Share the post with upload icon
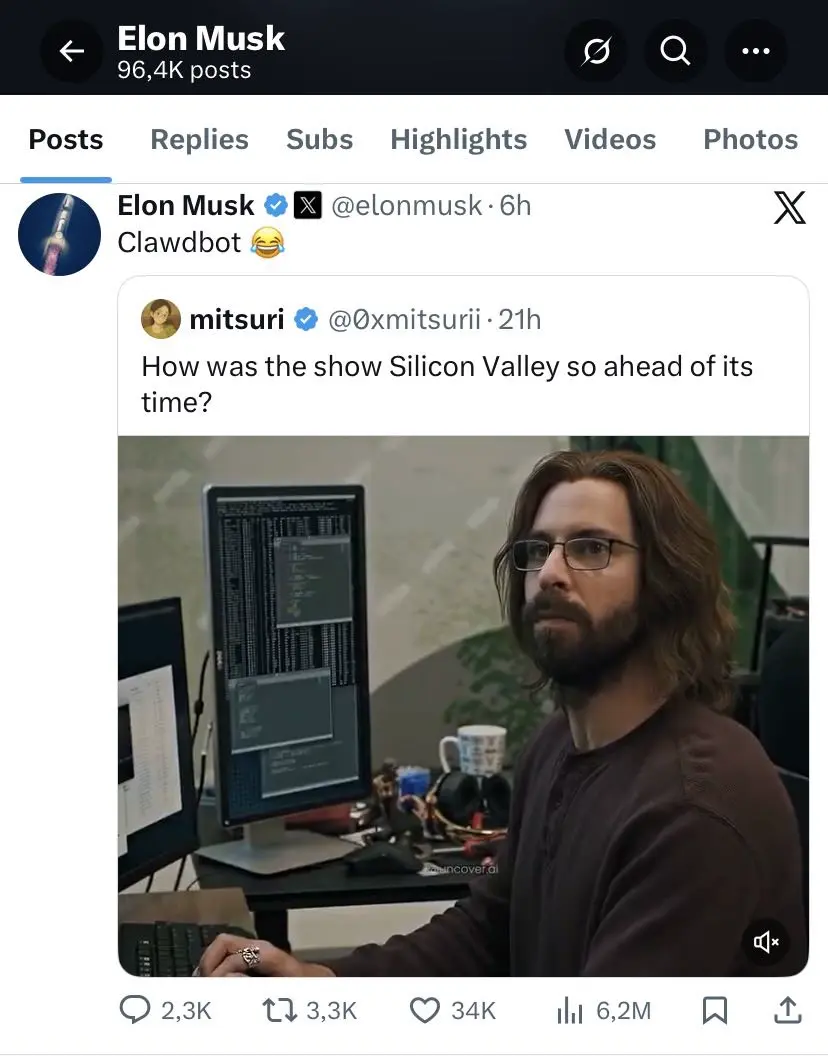Image resolution: width=828 pixels, height=1058 pixels. click(787, 1010)
